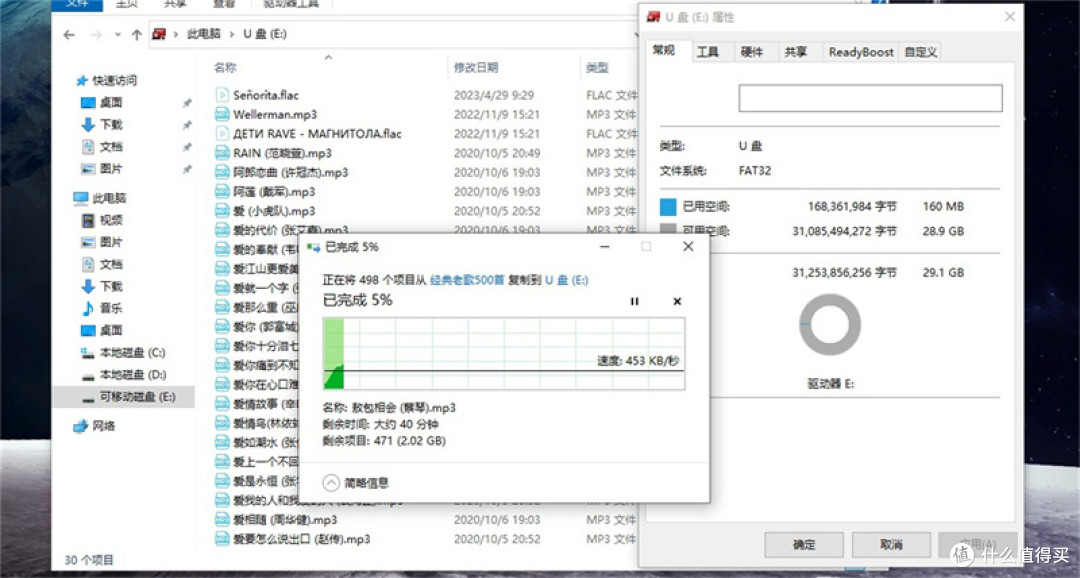Click the music note icon beside 音乐
The width and height of the screenshot is (1080, 578).
[88, 308]
